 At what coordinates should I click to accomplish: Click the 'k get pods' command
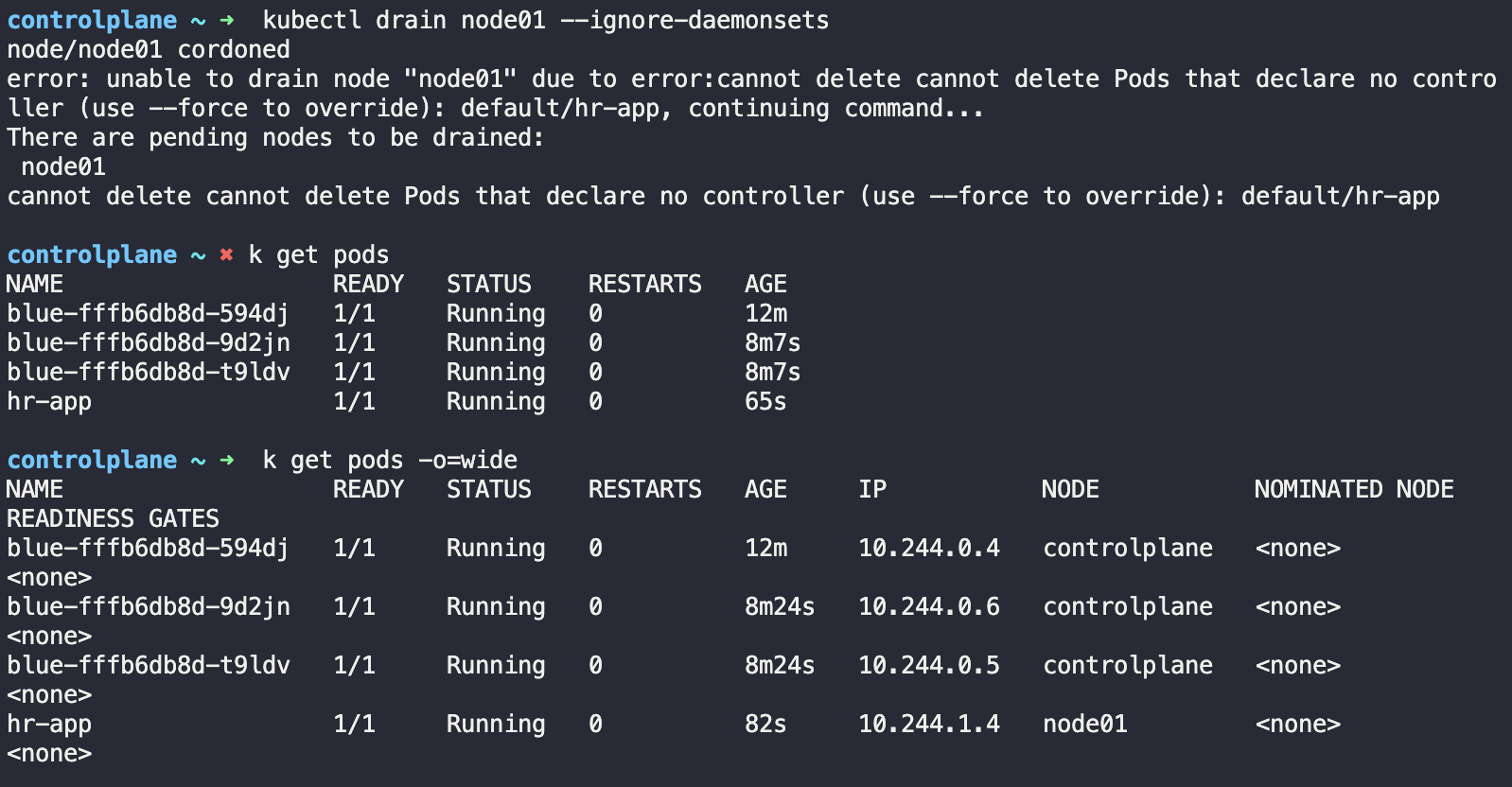pos(319,254)
